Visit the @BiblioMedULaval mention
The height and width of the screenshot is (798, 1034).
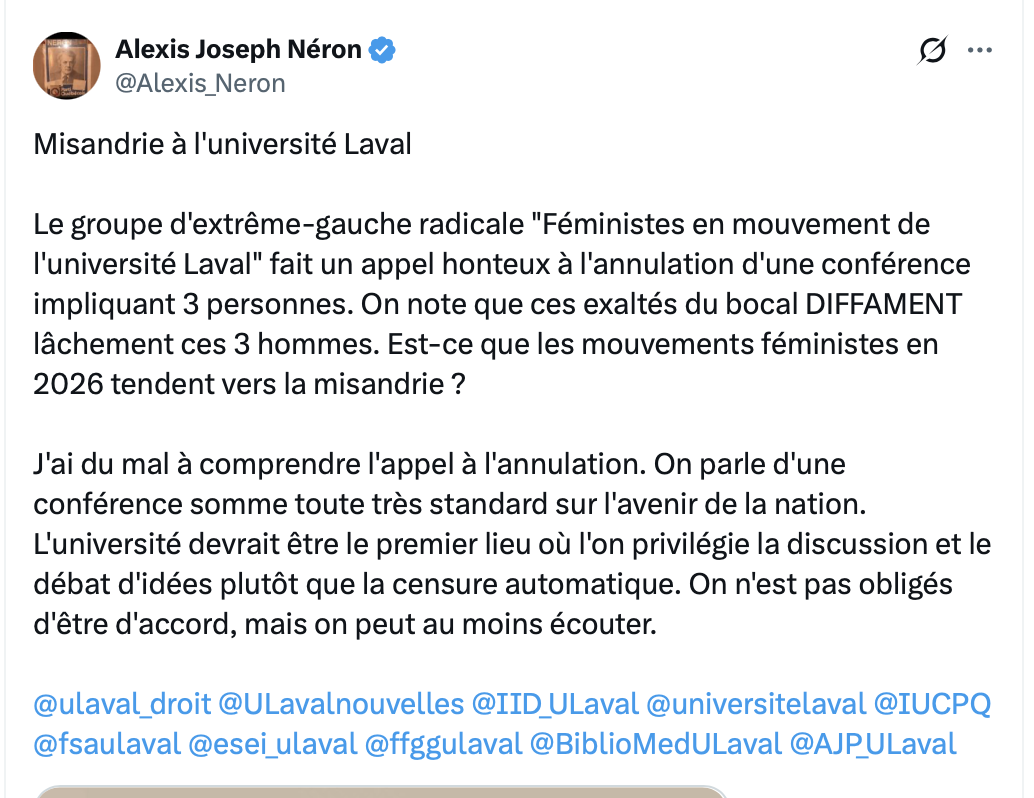(x=655, y=743)
